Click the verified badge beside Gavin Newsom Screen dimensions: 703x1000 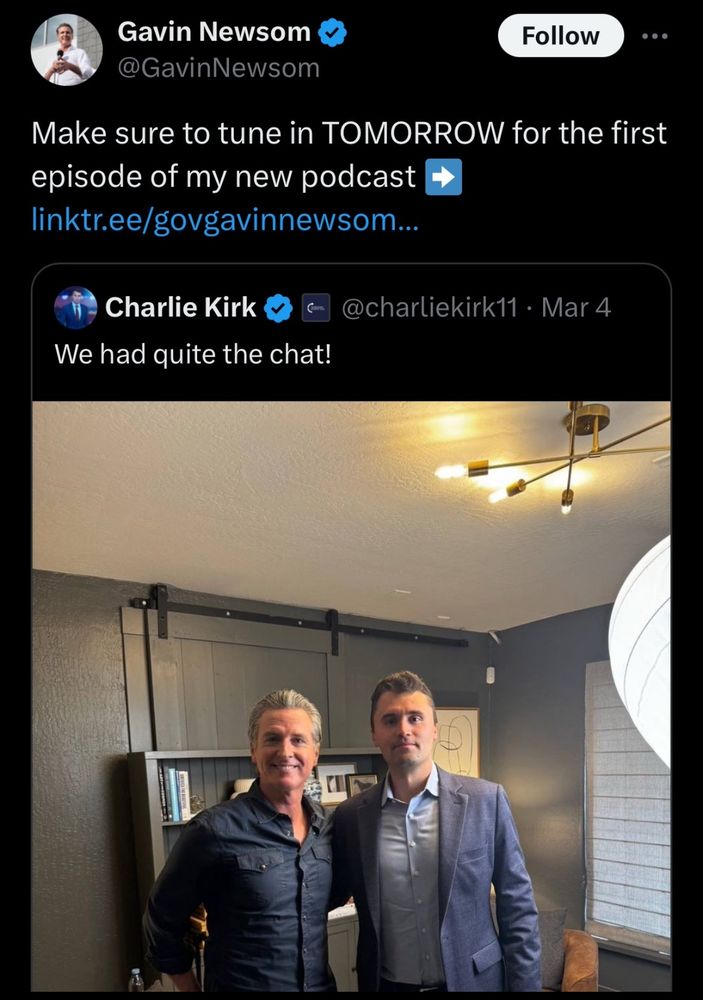(x=332, y=32)
